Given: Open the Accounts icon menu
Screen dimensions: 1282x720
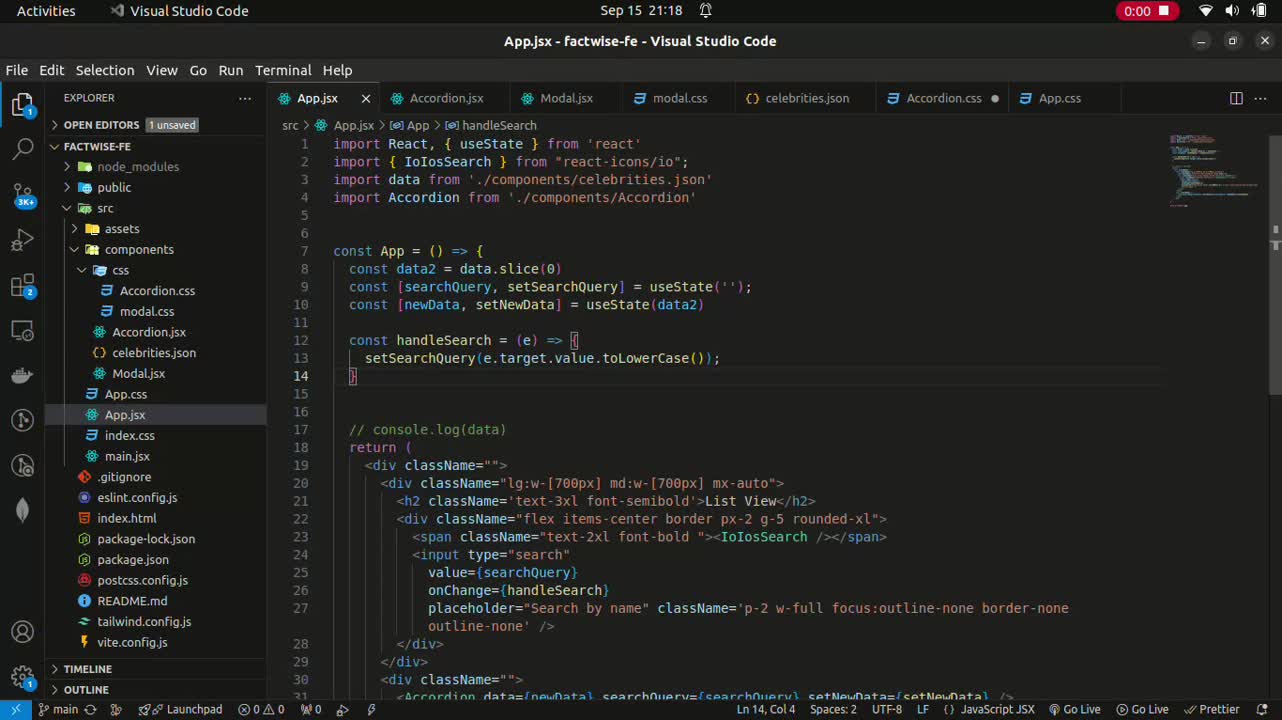Looking at the screenshot, I should point(22,632).
